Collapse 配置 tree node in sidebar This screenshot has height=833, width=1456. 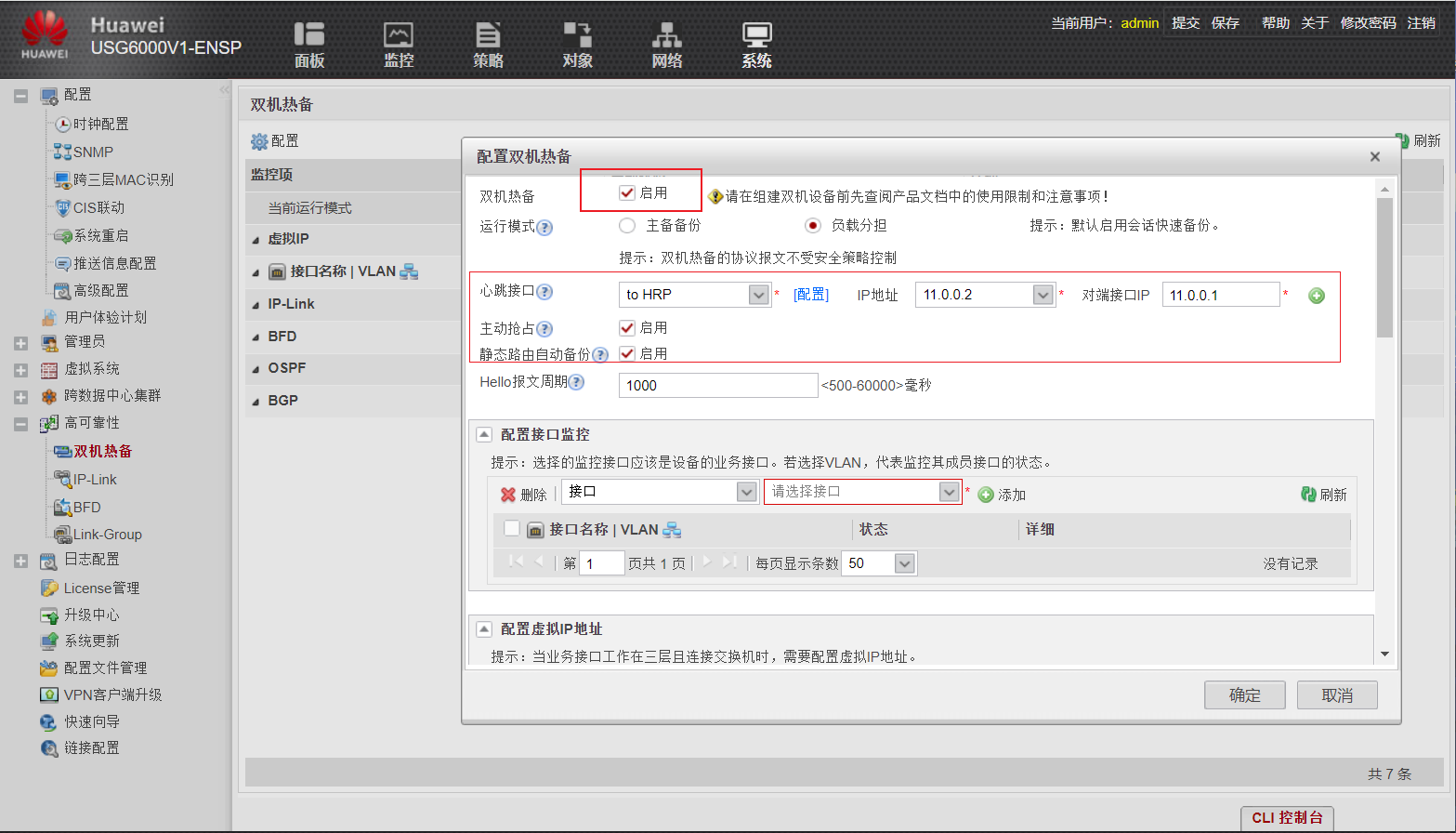pyautogui.click(x=20, y=95)
